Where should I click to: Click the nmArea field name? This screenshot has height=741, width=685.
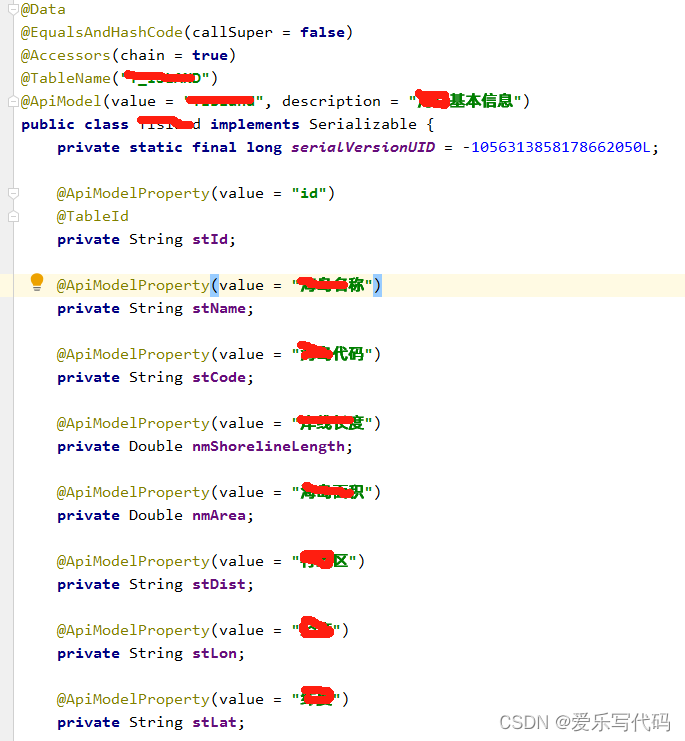[219, 515]
